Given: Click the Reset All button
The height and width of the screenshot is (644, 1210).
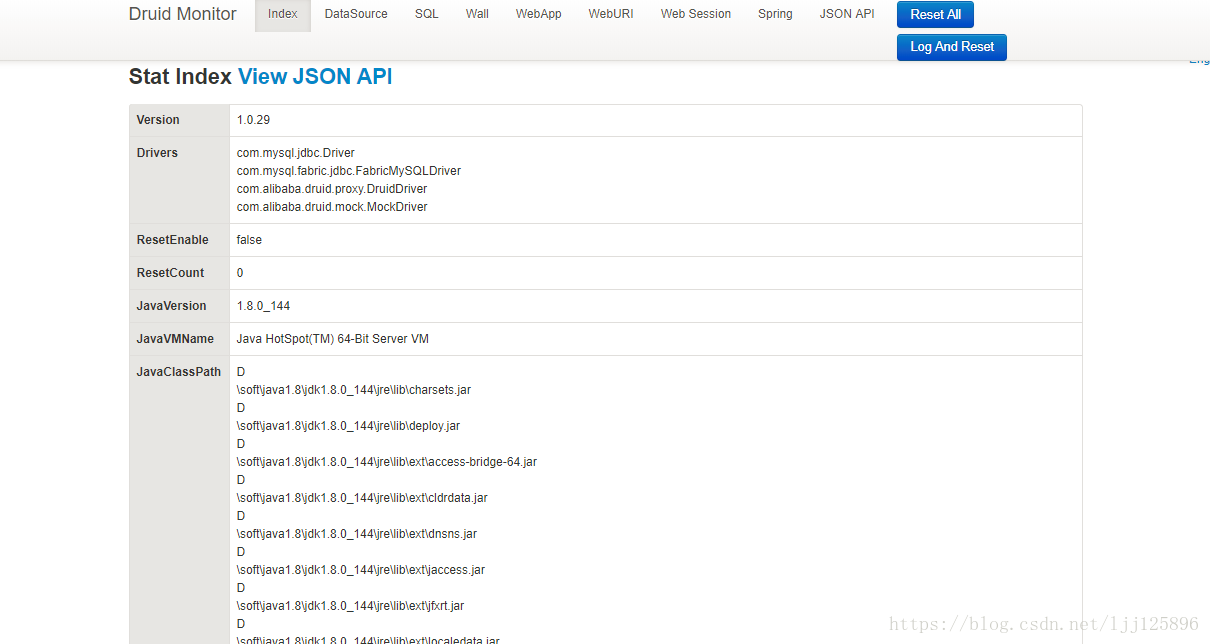Looking at the screenshot, I should click(x=936, y=15).
